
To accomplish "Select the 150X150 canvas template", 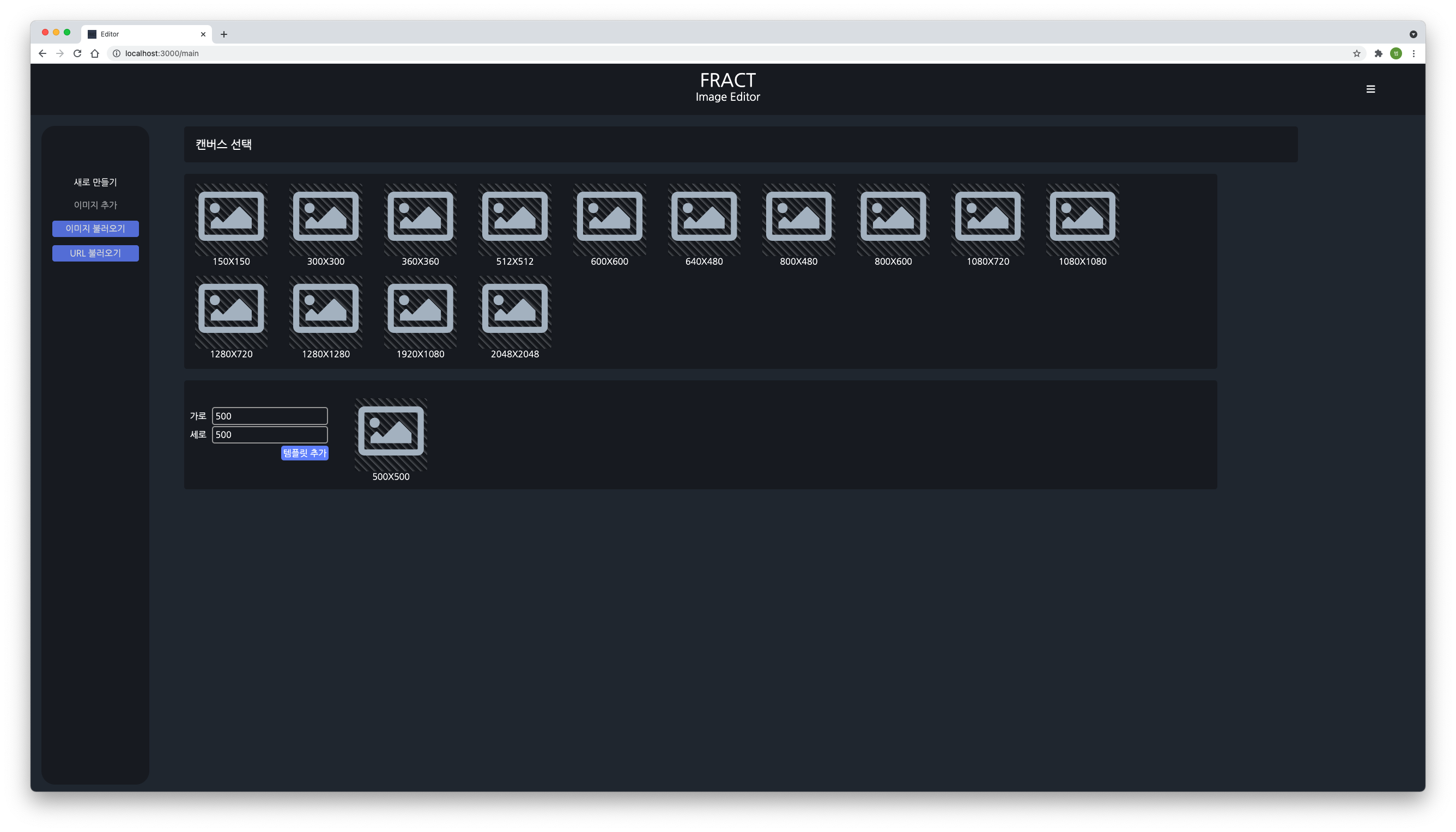I will point(231,220).
